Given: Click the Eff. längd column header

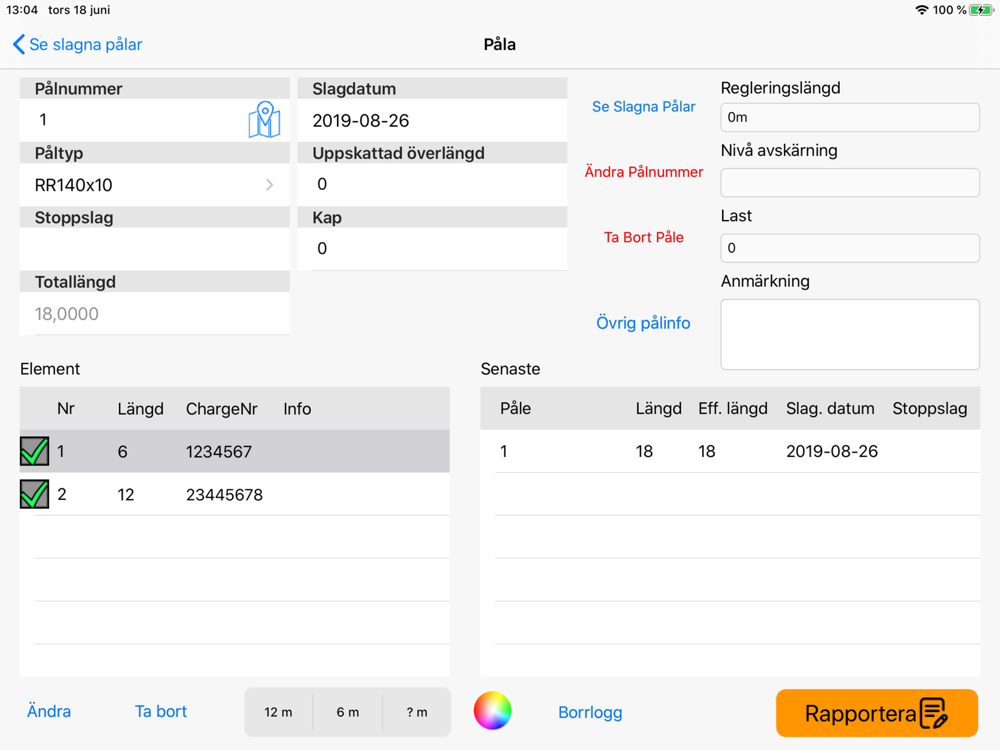Looking at the screenshot, I should point(733,408).
